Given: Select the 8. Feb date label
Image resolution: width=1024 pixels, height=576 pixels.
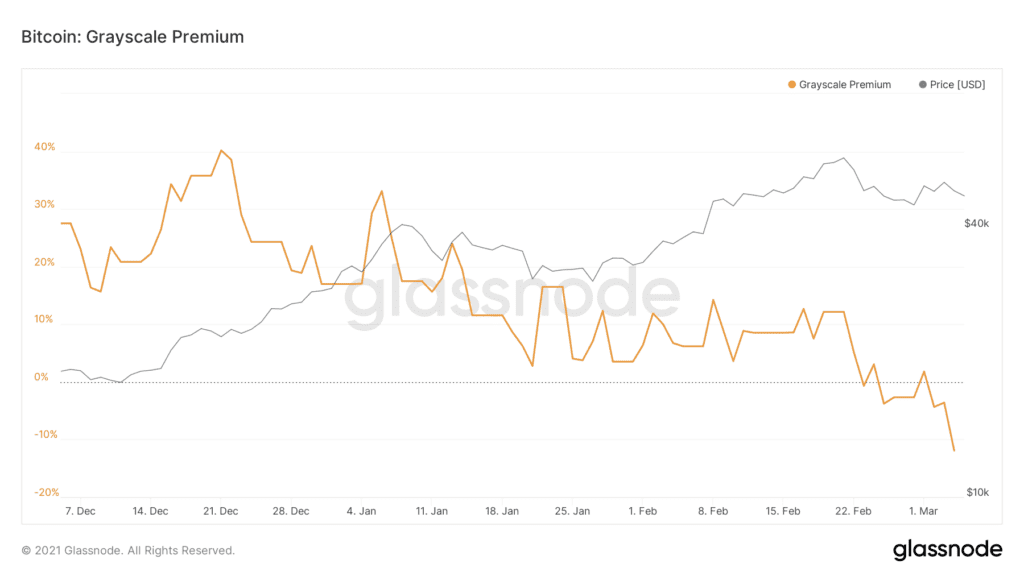Looking at the screenshot, I should point(713,511).
